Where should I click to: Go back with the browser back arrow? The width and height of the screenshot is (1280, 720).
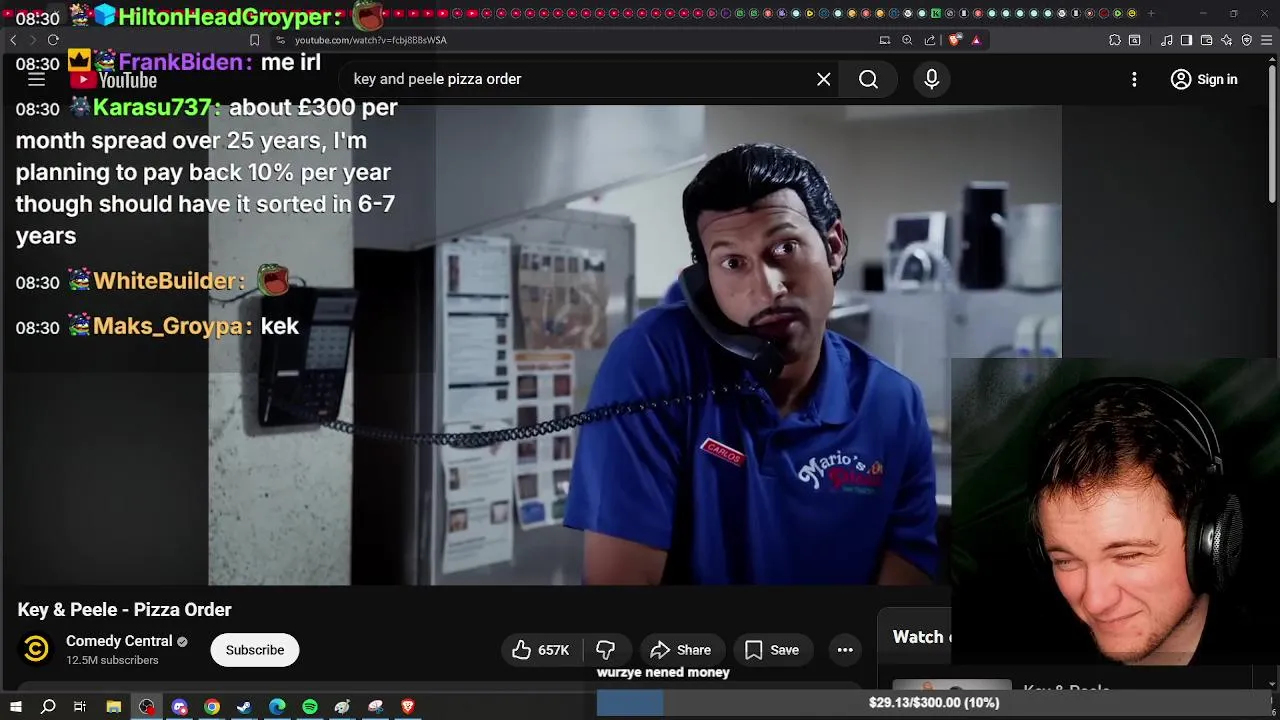pos(13,40)
